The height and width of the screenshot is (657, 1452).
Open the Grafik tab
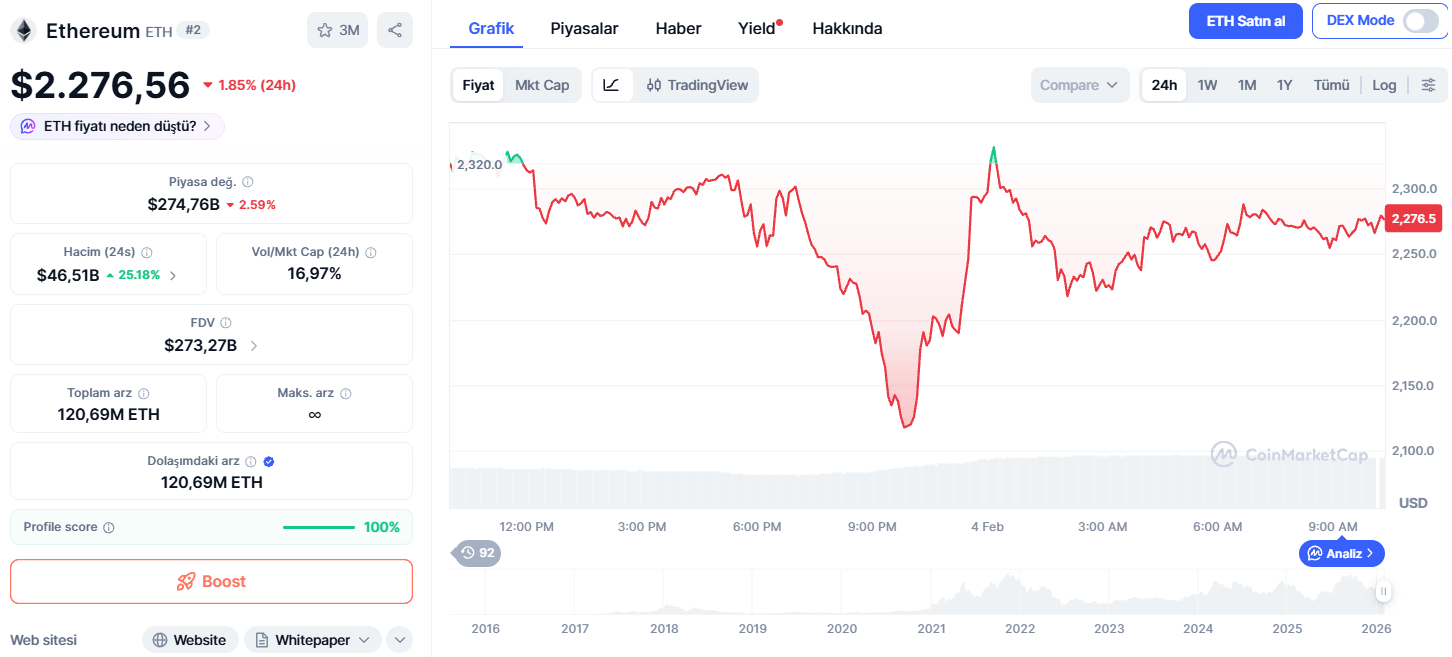point(491,28)
